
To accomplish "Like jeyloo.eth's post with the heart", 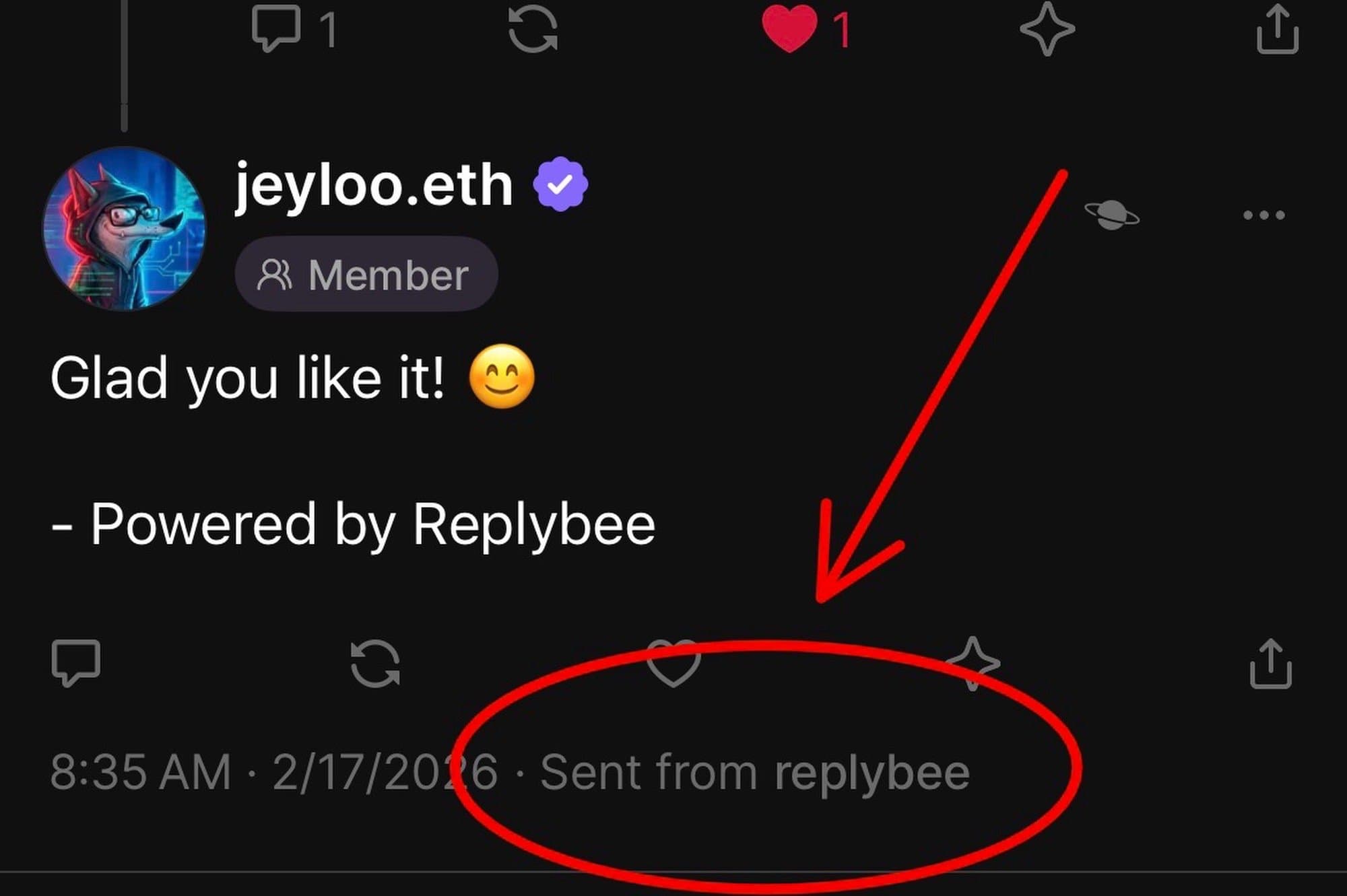I will (x=673, y=664).
